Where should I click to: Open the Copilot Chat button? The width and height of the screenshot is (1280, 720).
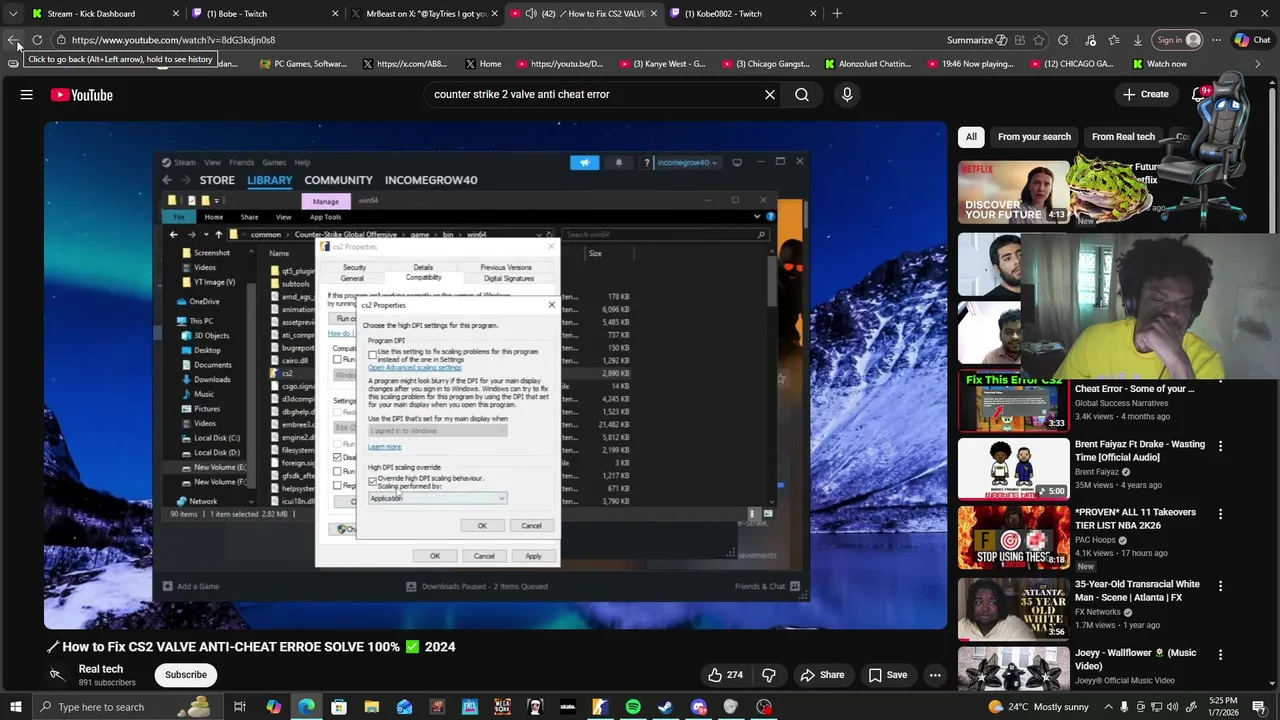pos(1253,40)
